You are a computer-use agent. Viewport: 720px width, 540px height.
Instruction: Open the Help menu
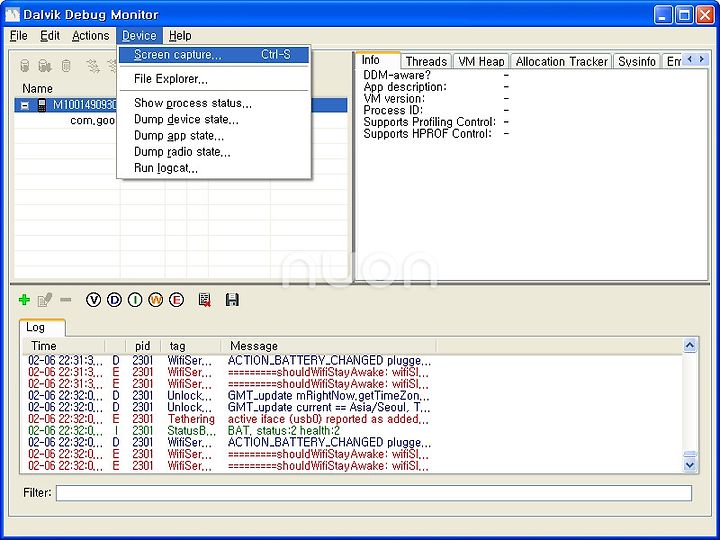click(180, 35)
